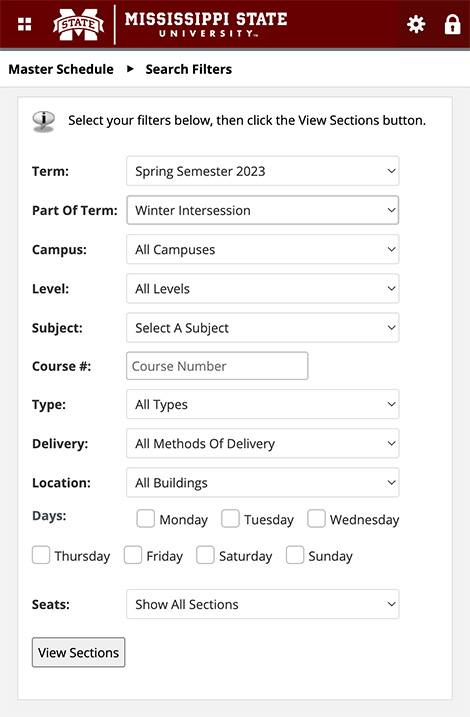This screenshot has width=470, height=717.
Task: Click the Search Filters breadcrumb
Action: point(188,69)
